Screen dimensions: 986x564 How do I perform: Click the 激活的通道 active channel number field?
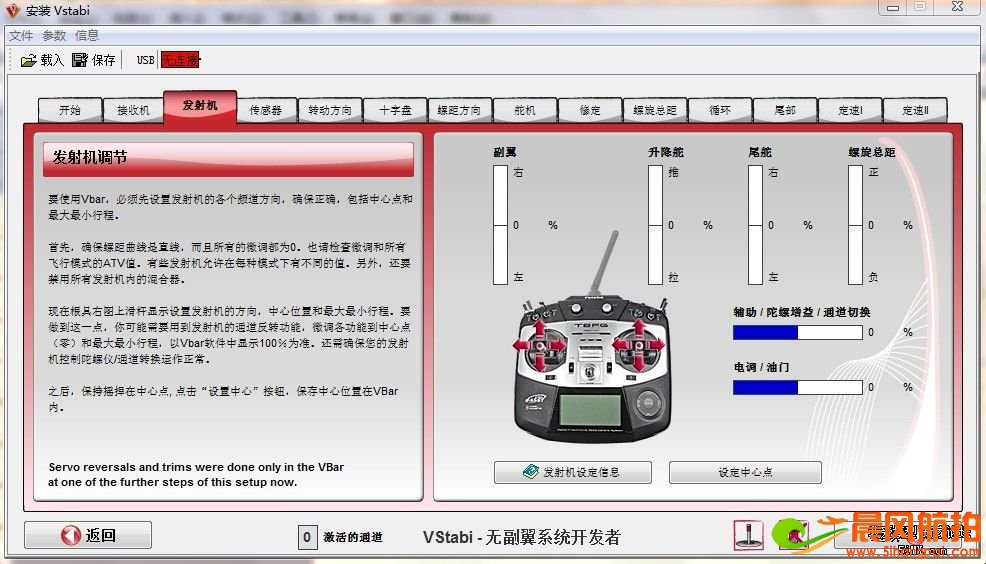pyautogui.click(x=308, y=537)
